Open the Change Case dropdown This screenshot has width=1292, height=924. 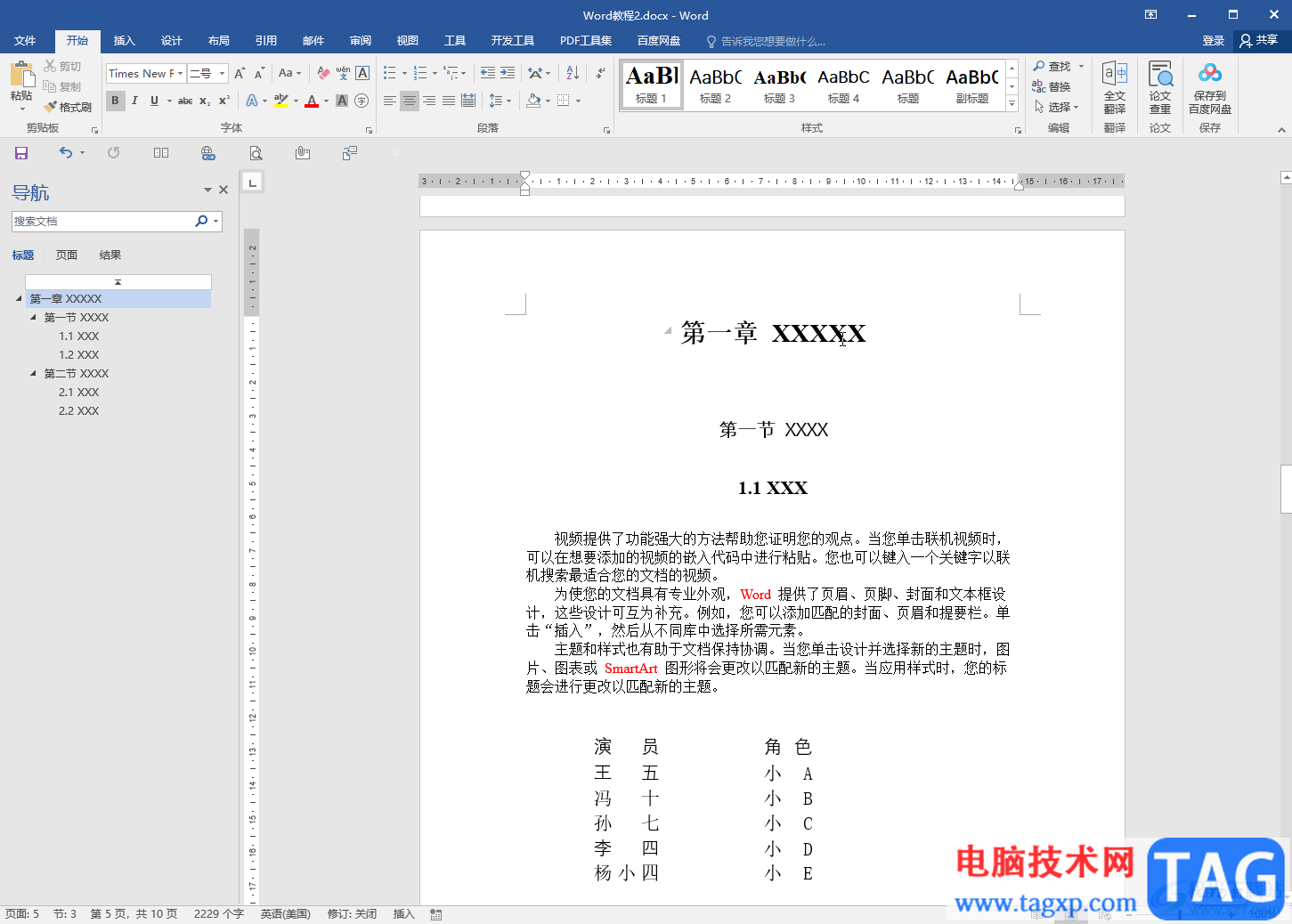(289, 73)
